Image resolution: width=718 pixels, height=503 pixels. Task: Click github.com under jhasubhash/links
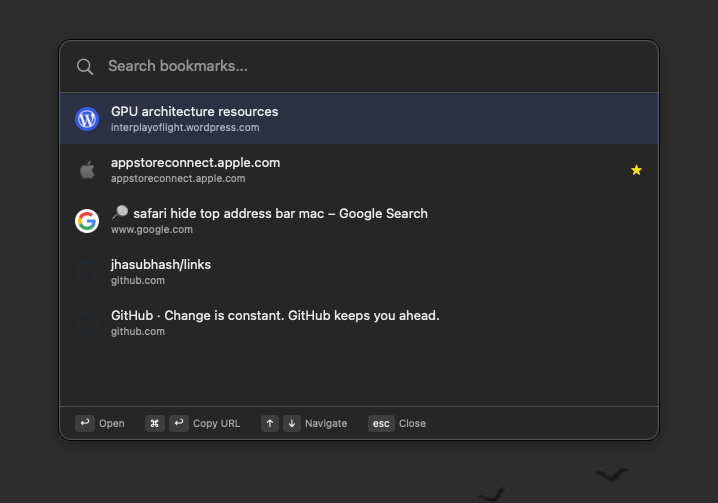(x=138, y=280)
